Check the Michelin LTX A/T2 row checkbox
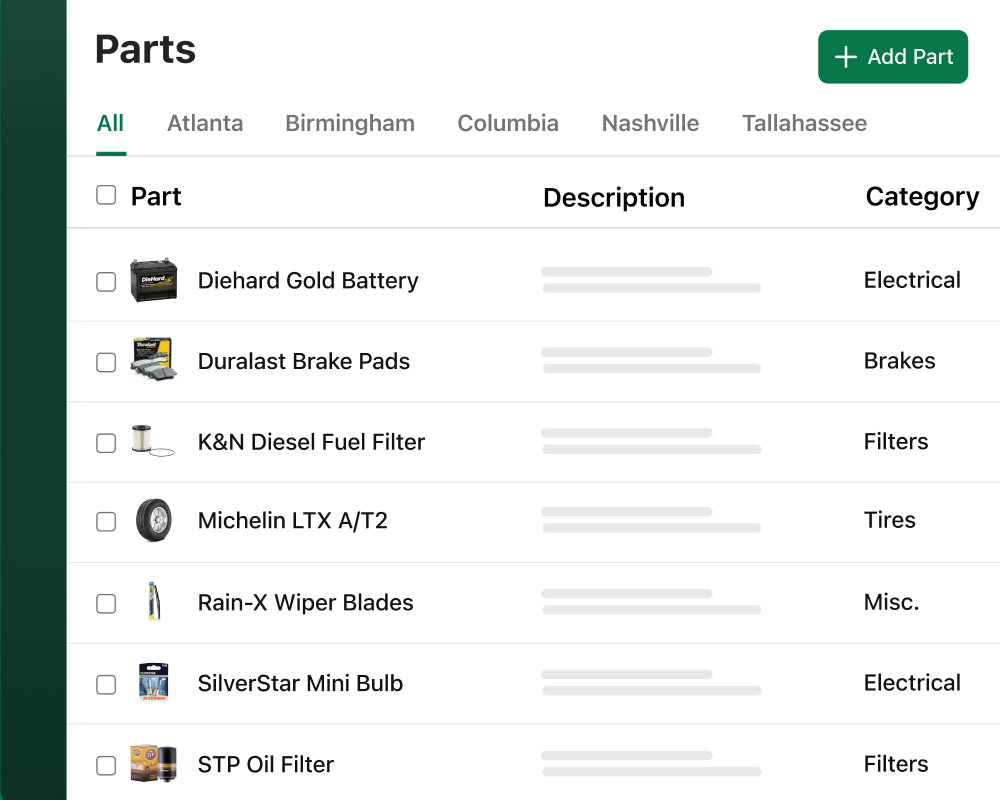Image resolution: width=1000 pixels, height=800 pixels. (106, 522)
